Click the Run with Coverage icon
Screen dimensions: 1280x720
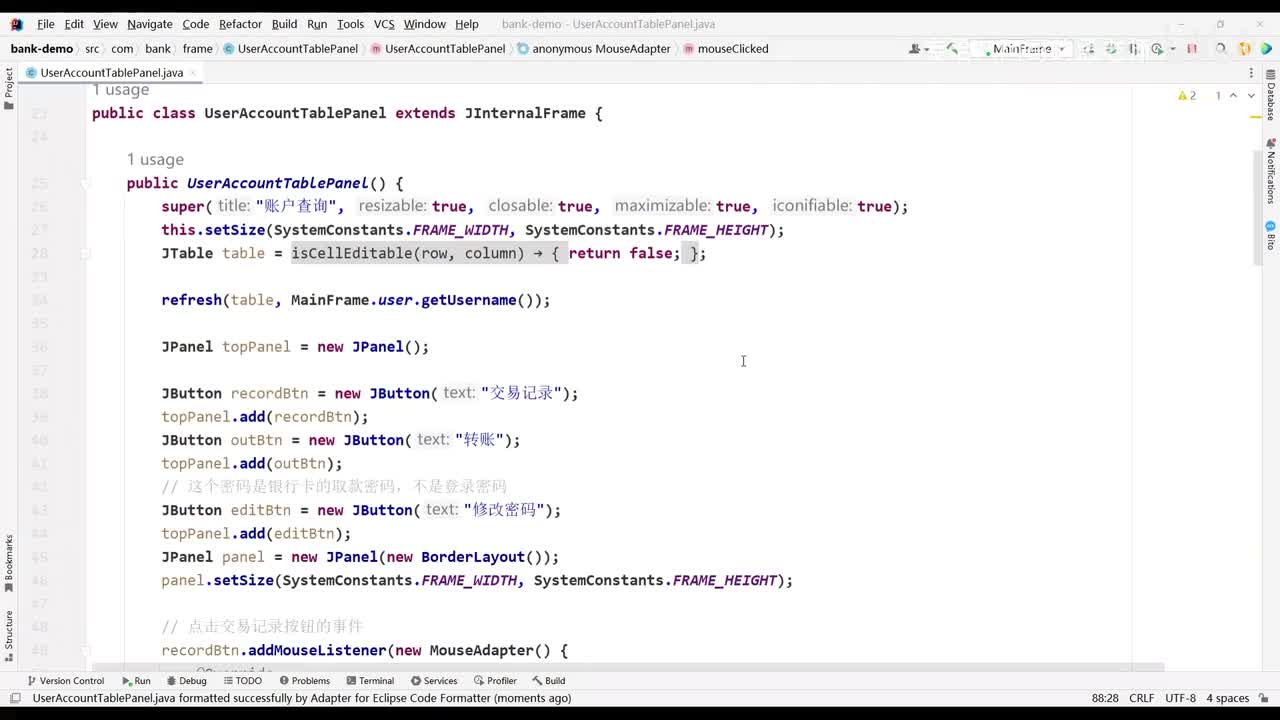(1134, 49)
